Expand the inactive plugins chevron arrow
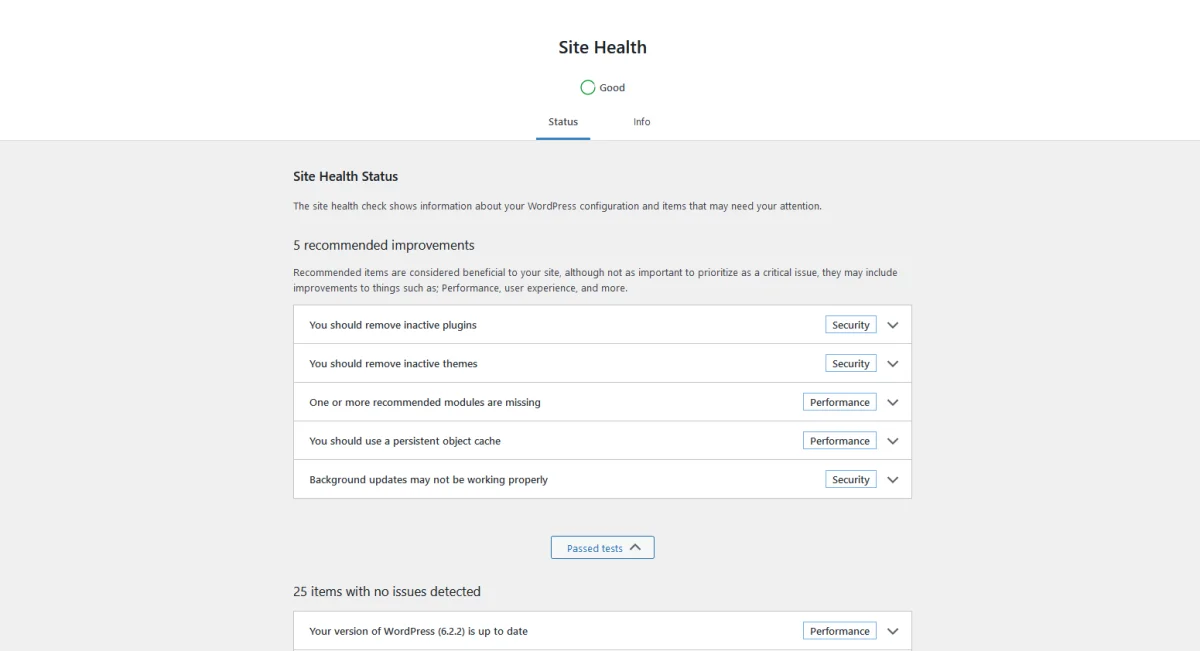 [x=893, y=325]
